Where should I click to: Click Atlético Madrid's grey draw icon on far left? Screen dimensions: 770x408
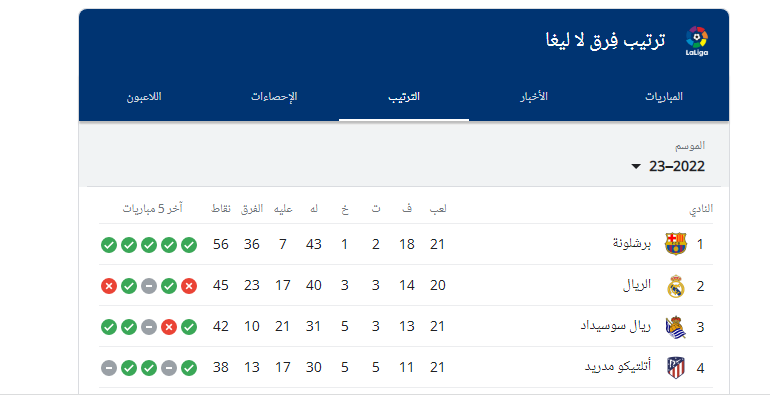tap(109, 368)
